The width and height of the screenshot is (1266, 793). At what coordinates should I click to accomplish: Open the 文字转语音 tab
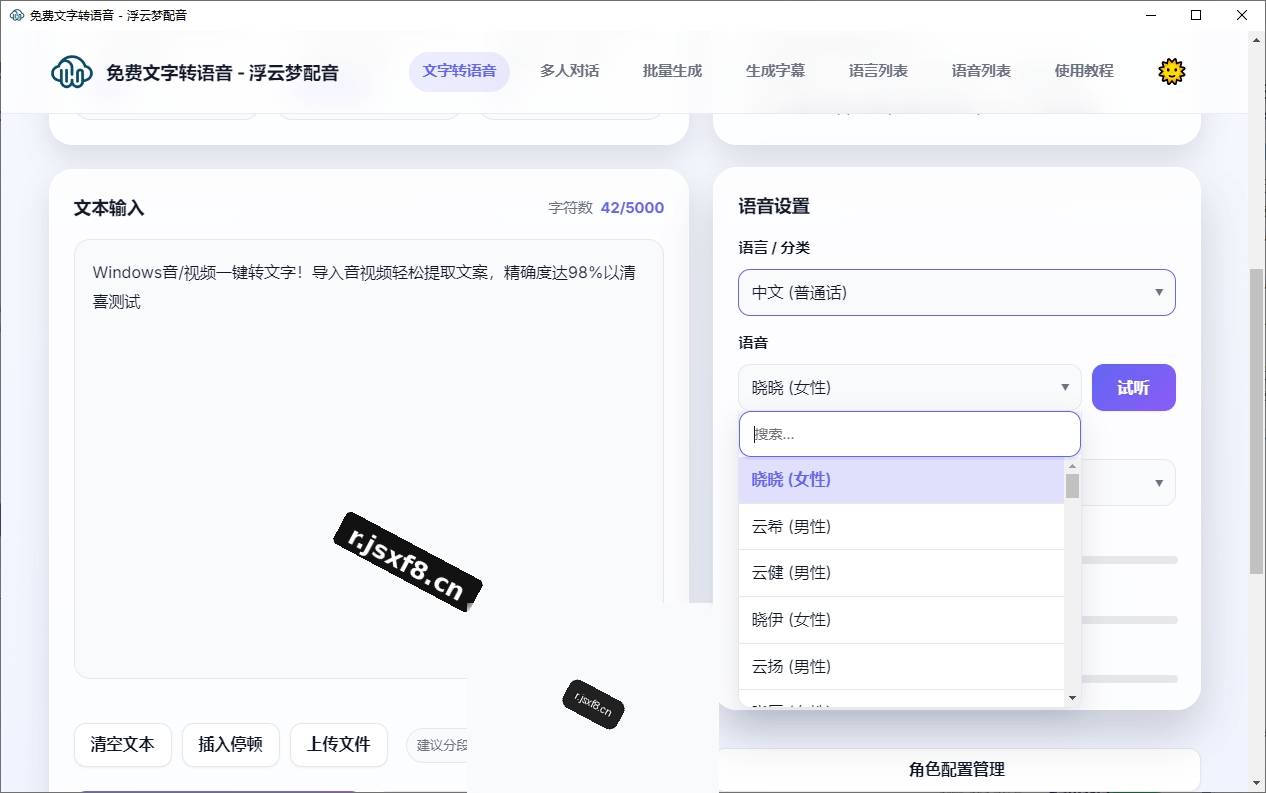(x=459, y=71)
